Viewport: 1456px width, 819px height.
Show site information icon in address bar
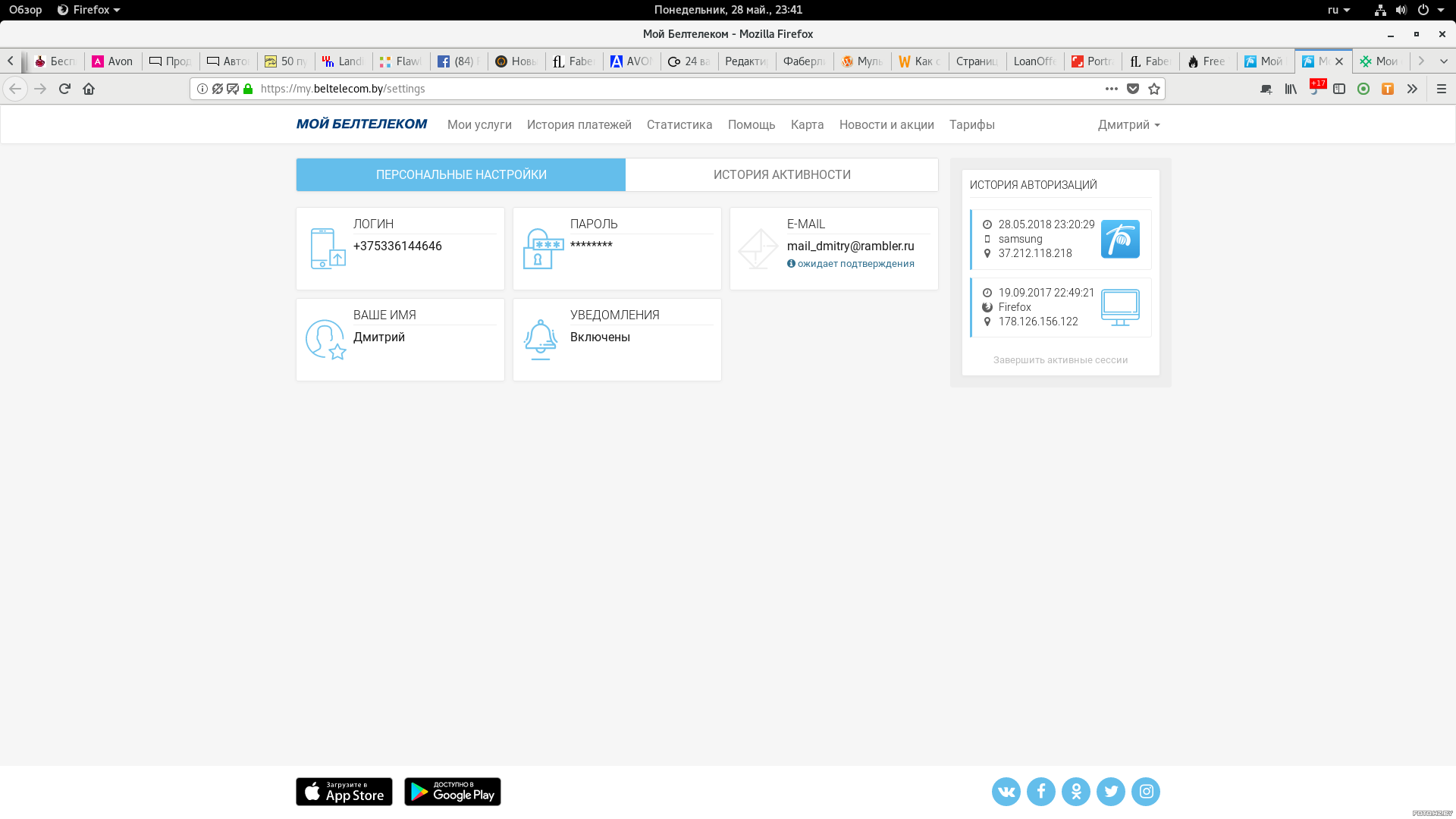point(202,89)
